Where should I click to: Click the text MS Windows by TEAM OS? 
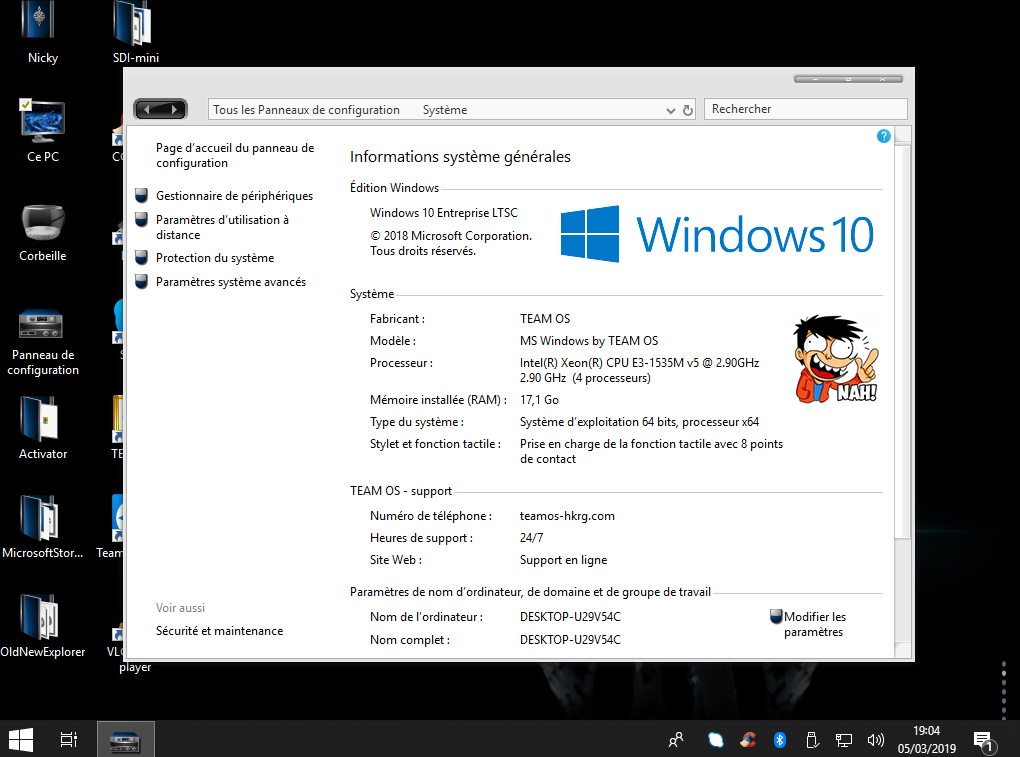click(589, 341)
